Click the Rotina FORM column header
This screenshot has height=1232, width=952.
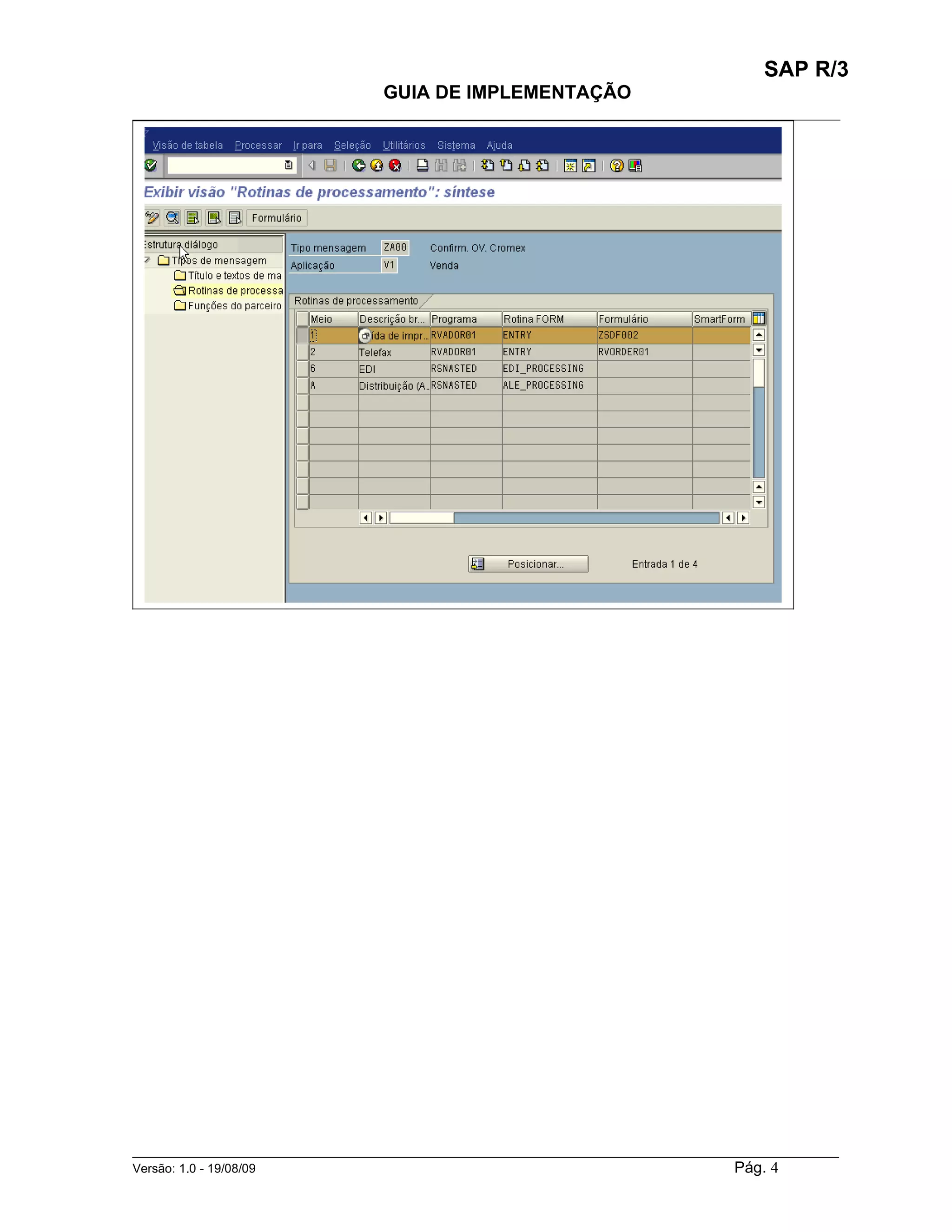[550, 319]
